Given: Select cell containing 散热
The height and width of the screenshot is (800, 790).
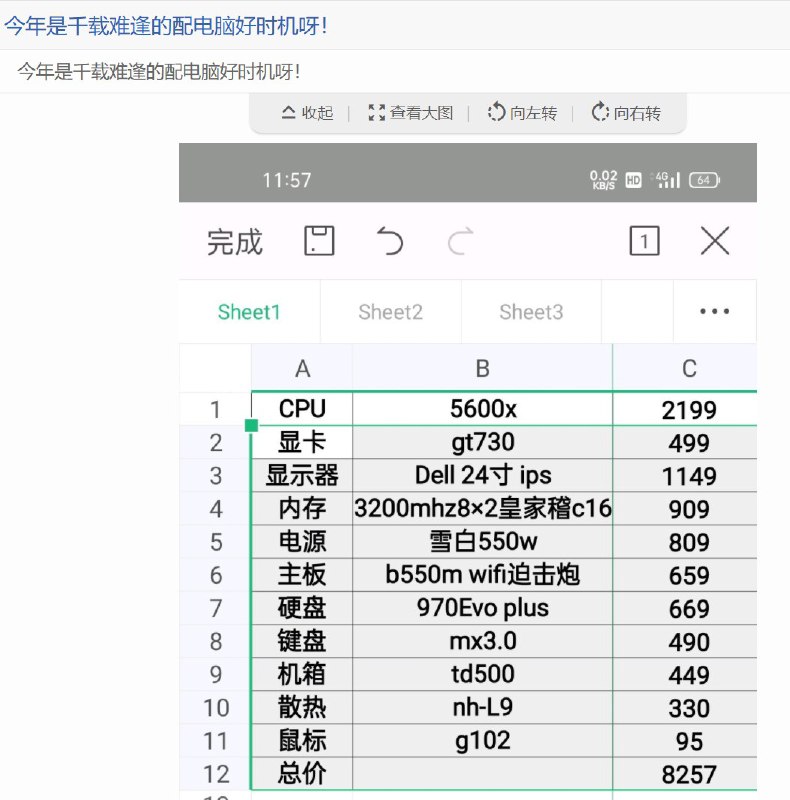Looking at the screenshot, I should pyautogui.click(x=302, y=707).
